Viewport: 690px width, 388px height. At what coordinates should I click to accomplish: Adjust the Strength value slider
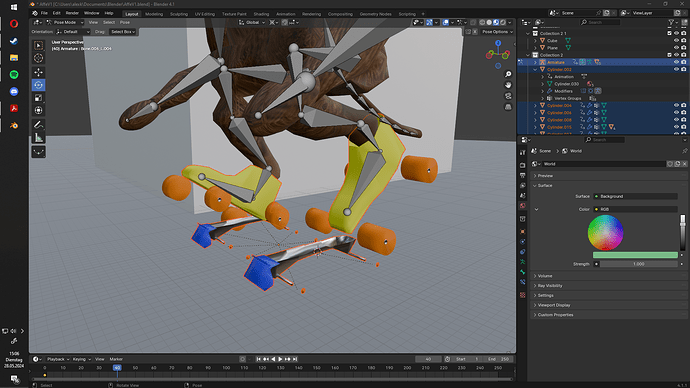pyautogui.click(x=638, y=264)
